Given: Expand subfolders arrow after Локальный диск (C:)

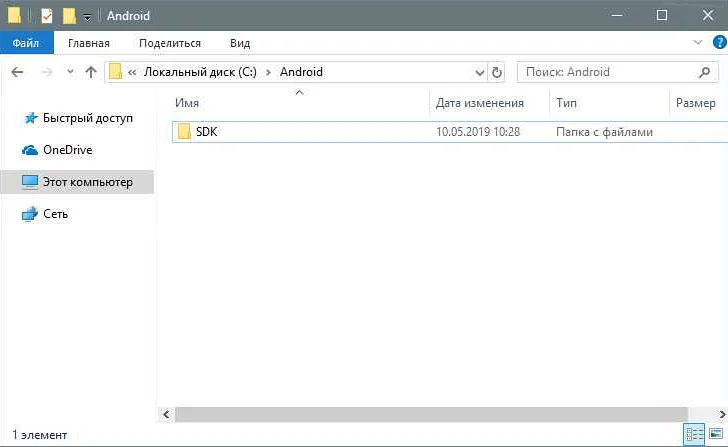Looking at the screenshot, I should tap(268, 72).
